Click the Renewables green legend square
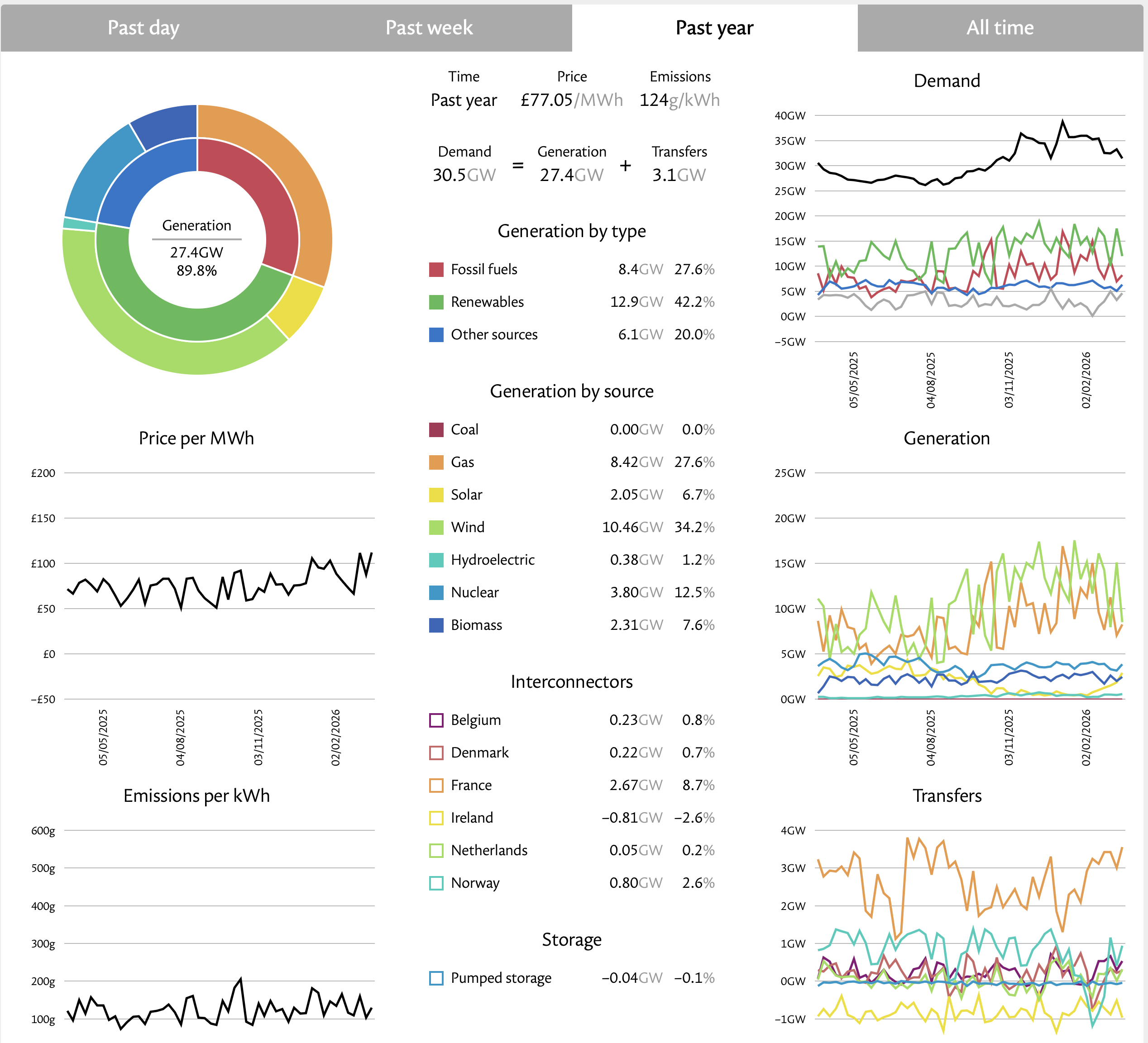 click(x=436, y=302)
